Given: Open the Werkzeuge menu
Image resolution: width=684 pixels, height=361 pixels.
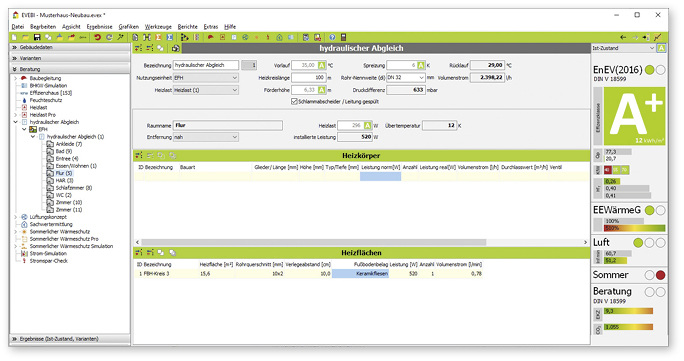Looking at the screenshot, I should click(x=158, y=27).
